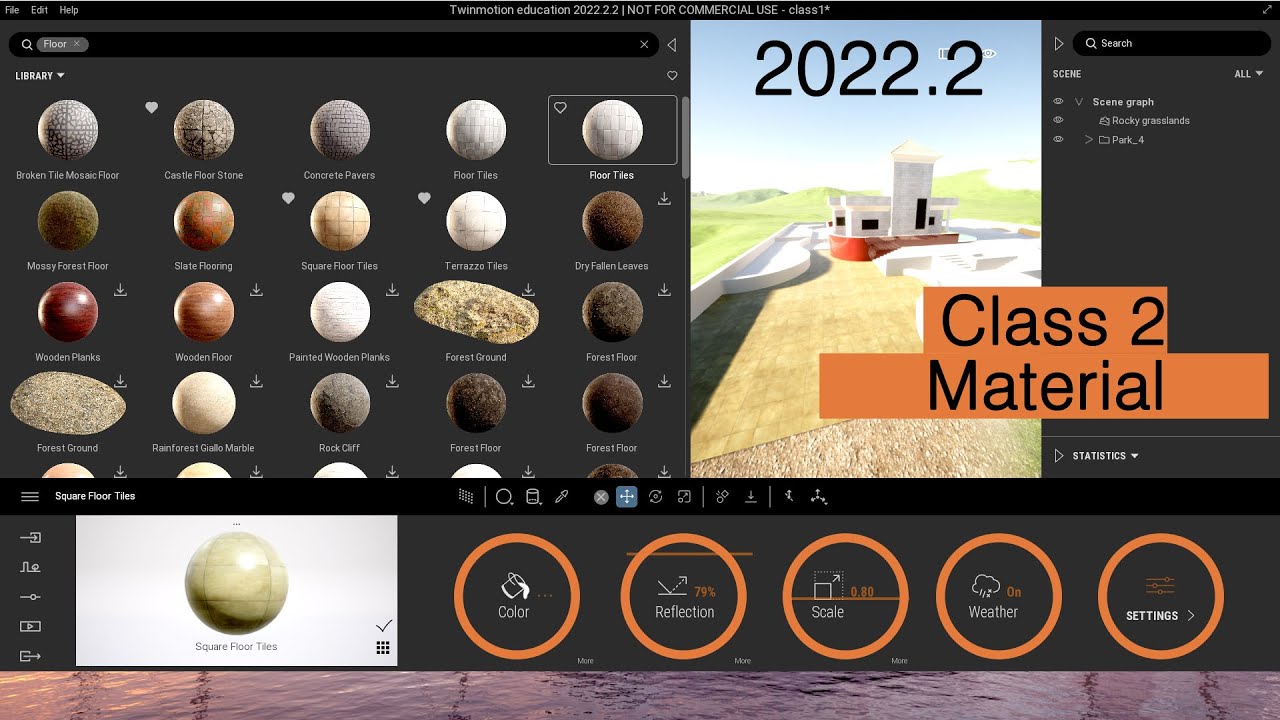This screenshot has width=1280, height=720.
Task: Download the Painted Wooden Planks material
Action: click(392, 290)
